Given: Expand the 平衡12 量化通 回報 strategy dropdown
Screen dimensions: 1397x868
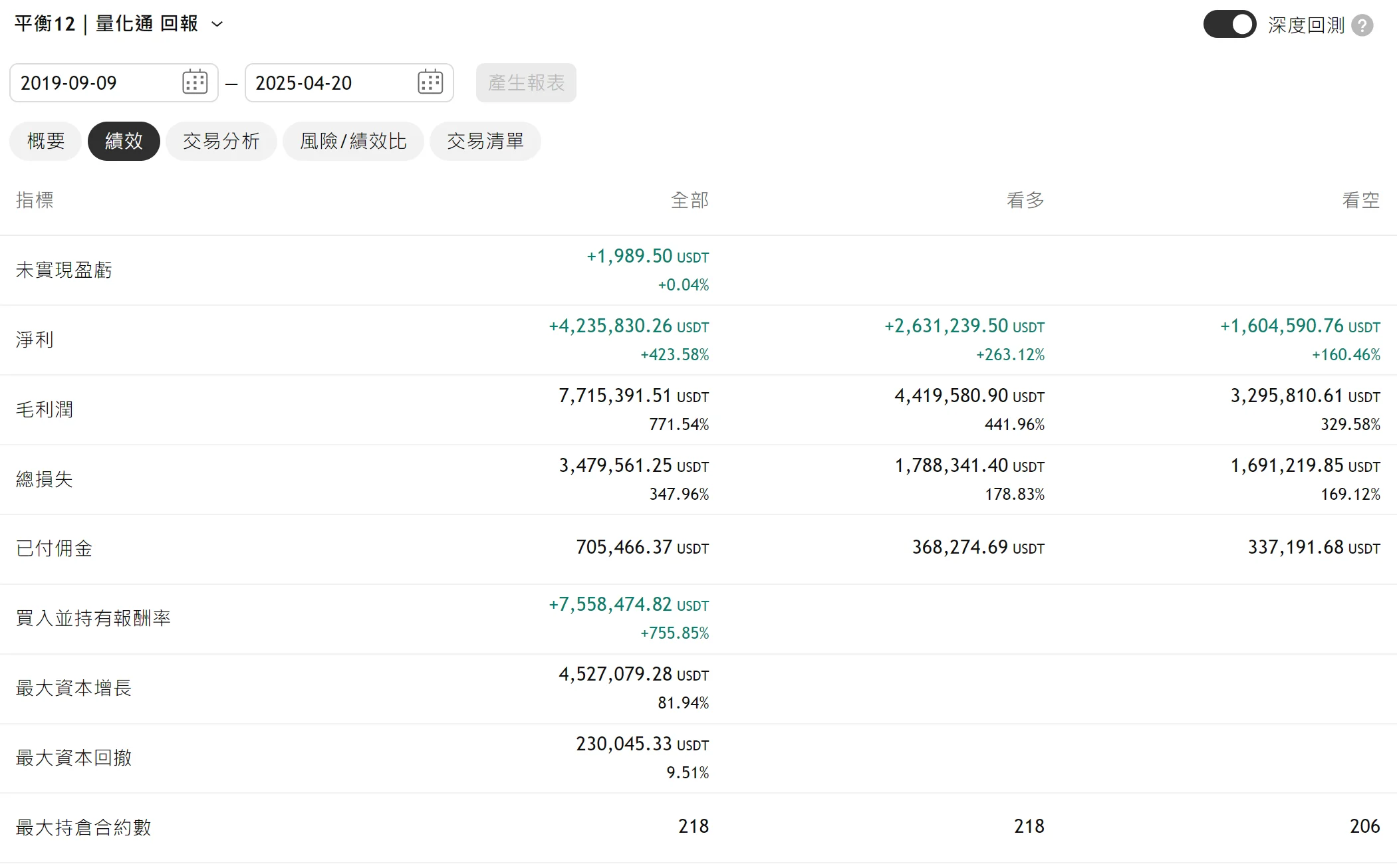Looking at the screenshot, I should click(217, 25).
